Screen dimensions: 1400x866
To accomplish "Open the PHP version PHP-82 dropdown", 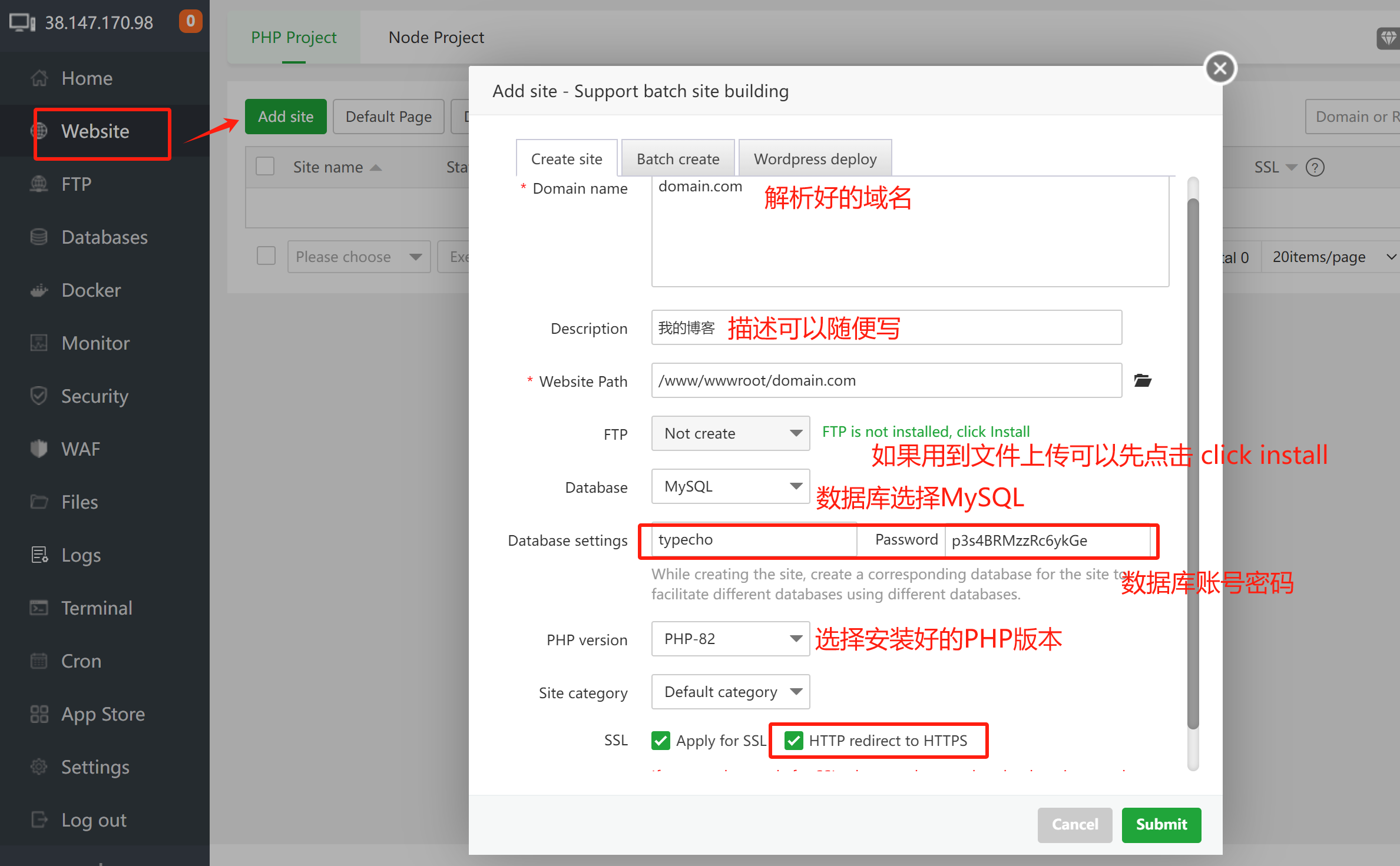I will click(730, 639).
